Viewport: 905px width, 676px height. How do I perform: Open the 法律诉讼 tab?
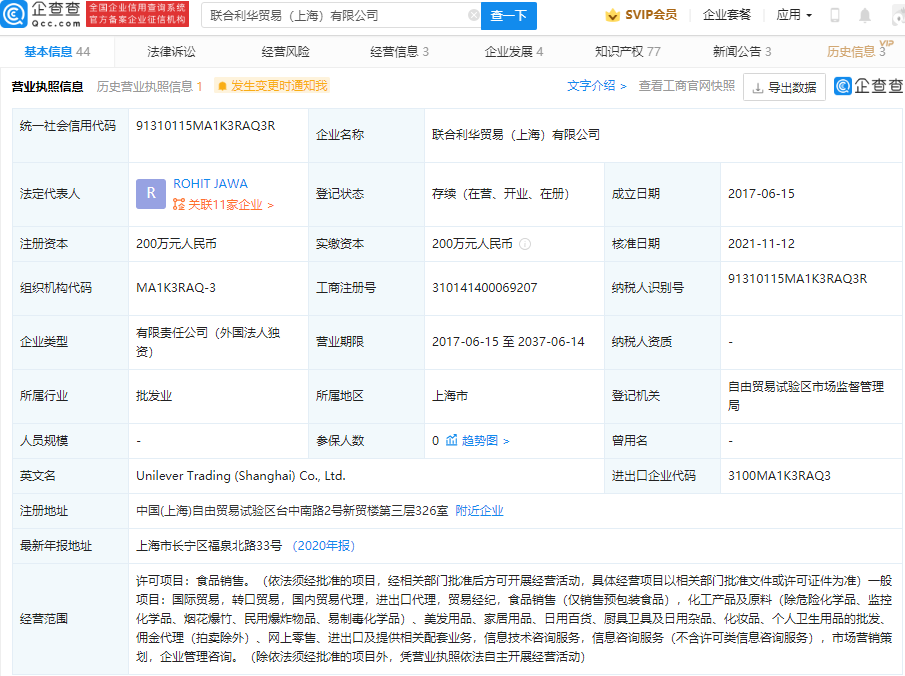click(171, 51)
